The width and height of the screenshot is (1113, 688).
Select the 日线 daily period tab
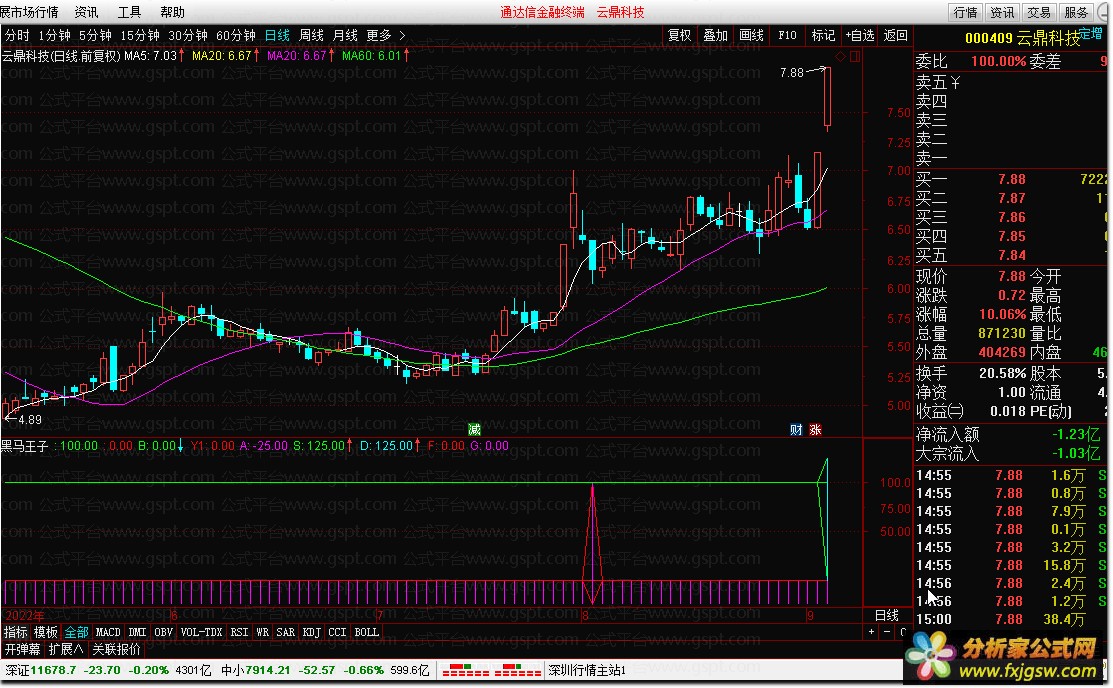pyautogui.click(x=277, y=35)
